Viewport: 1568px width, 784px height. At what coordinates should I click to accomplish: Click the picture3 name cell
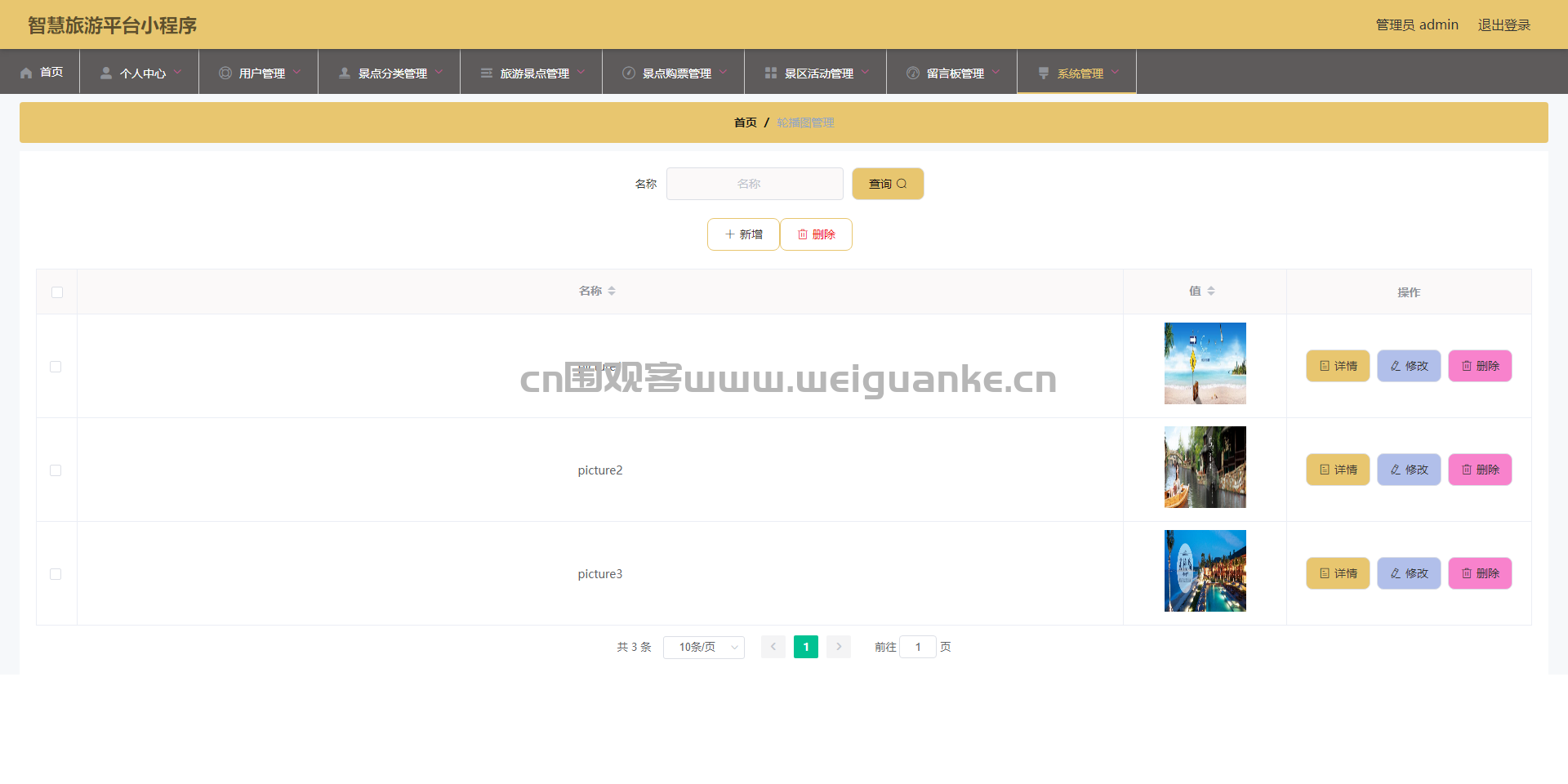click(x=600, y=574)
